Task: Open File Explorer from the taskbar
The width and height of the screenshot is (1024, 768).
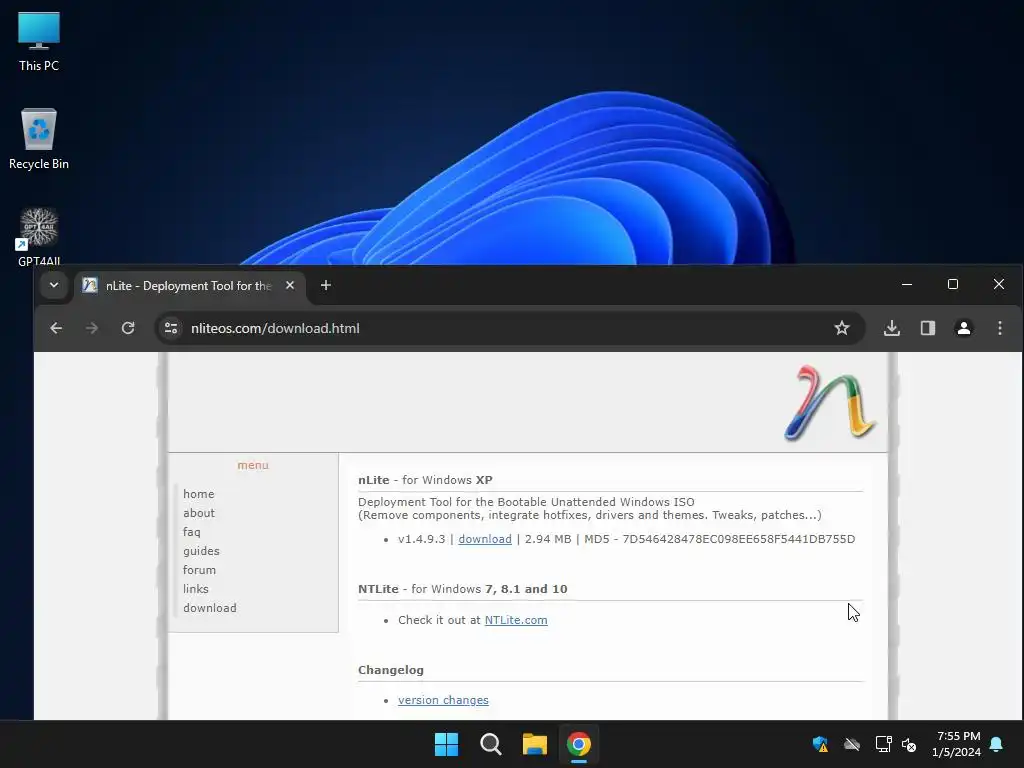Action: [534, 744]
